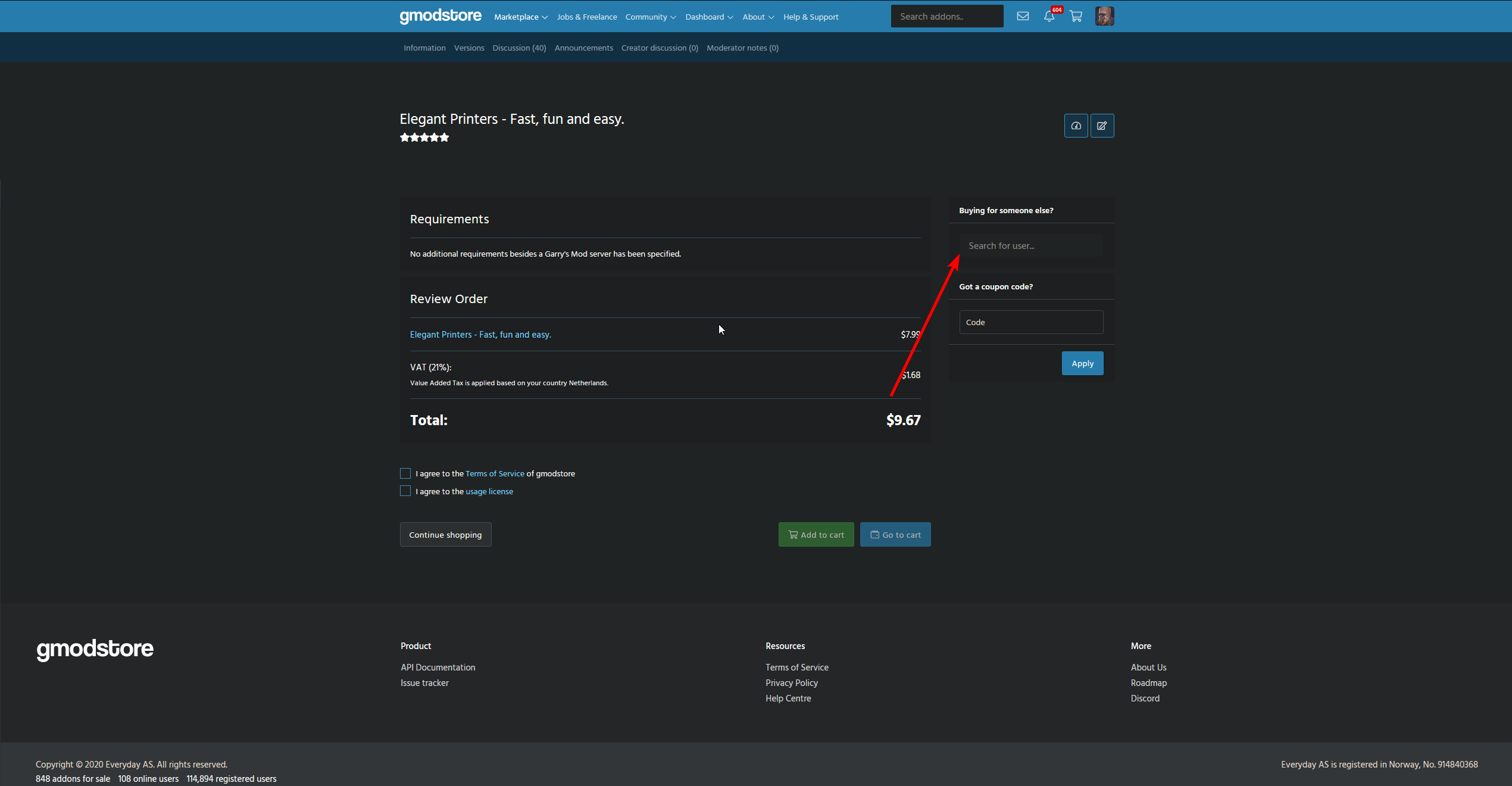
Task: Open API Documentation footer link
Action: [438, 668]
